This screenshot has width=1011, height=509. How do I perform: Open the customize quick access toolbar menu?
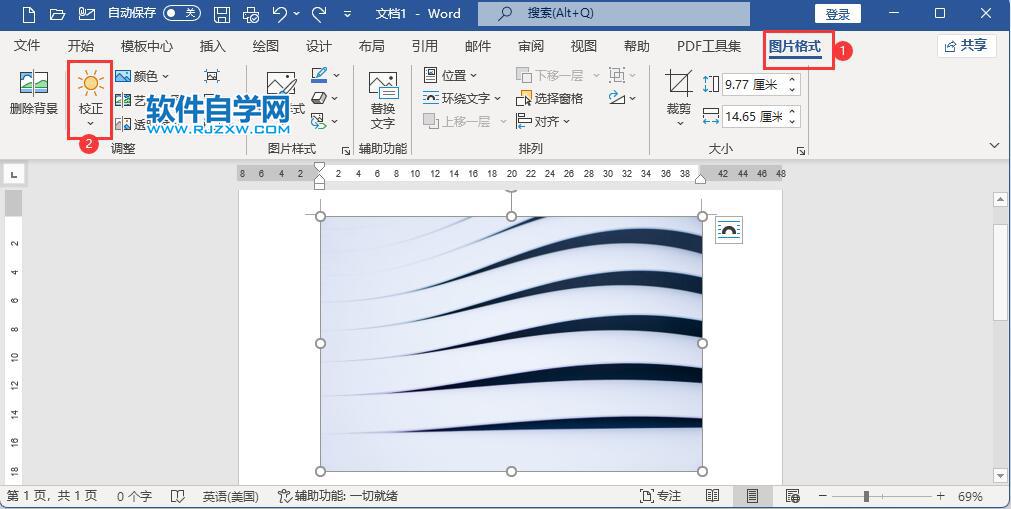pos(348,14)
